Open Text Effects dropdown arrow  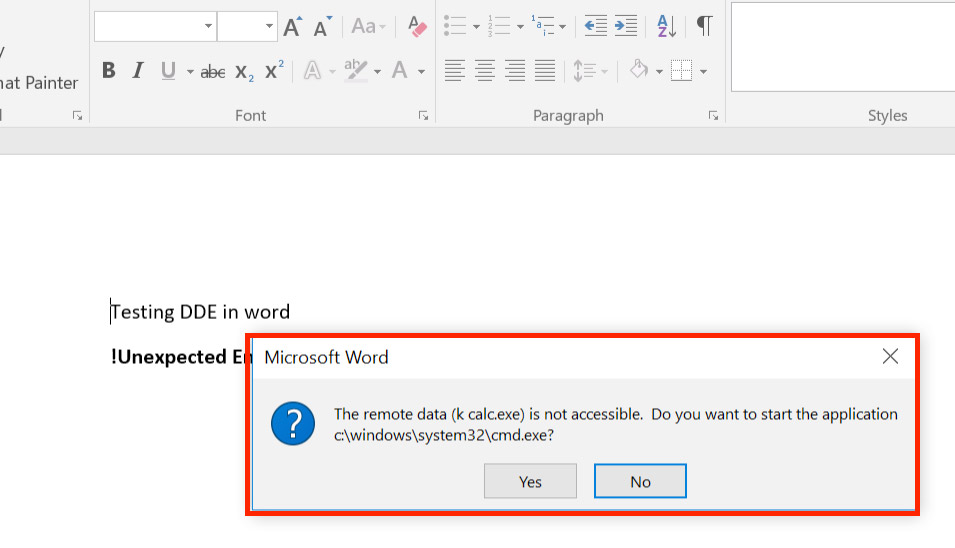(x=333, y=72)
